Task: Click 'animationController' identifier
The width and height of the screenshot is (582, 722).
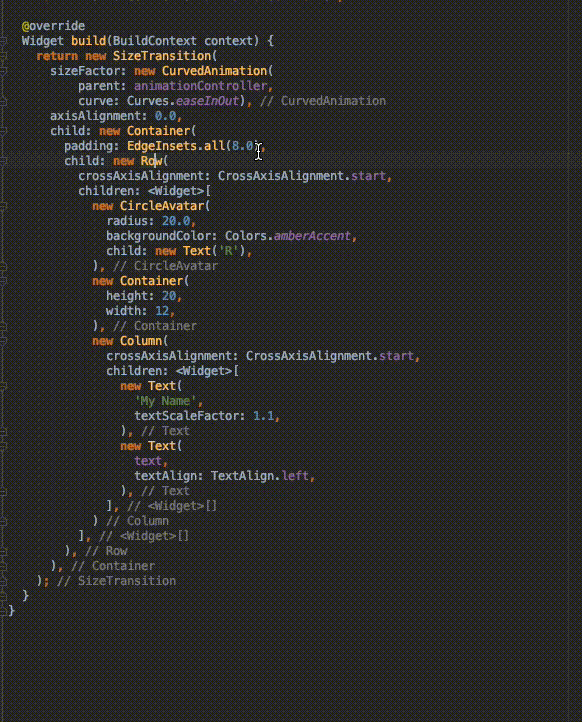Action: click(201, 86)
